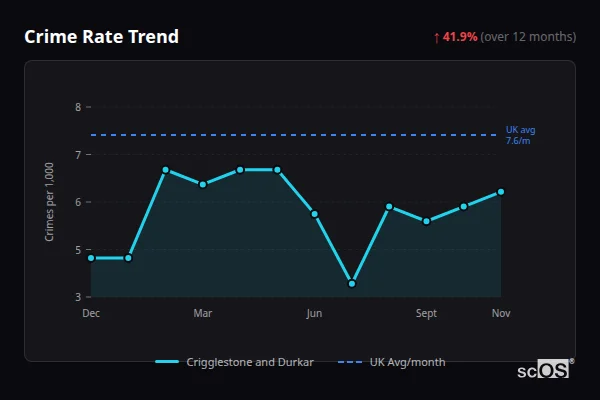Click the y-axis value 5
Viewport: 600px width, 400px height.
[x=78, y=250]
